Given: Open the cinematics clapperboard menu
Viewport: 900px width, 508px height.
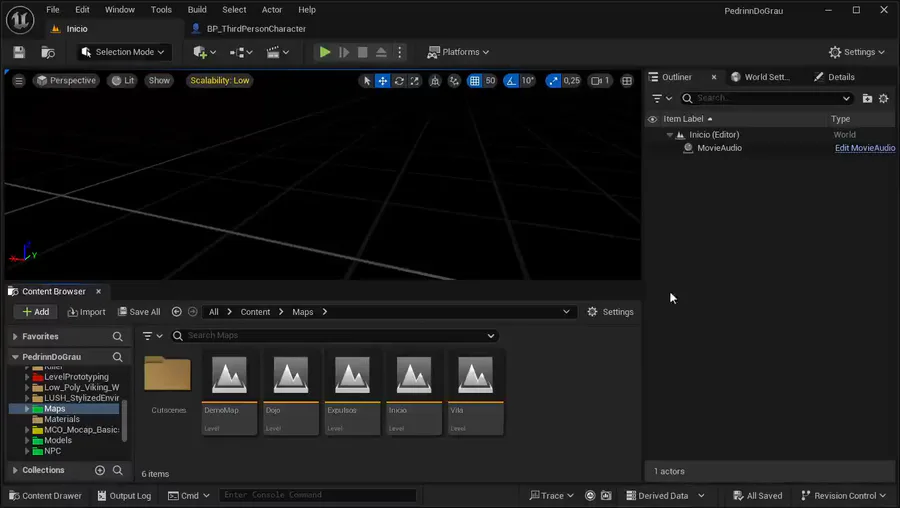Looking at the screenshot, I should click(277, 52).
